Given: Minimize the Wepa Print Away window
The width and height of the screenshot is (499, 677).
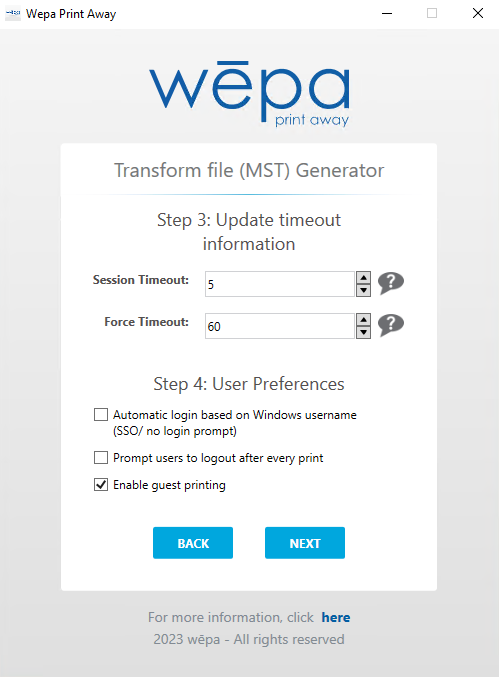Looking at the screenshot, I should click(387, 13).
